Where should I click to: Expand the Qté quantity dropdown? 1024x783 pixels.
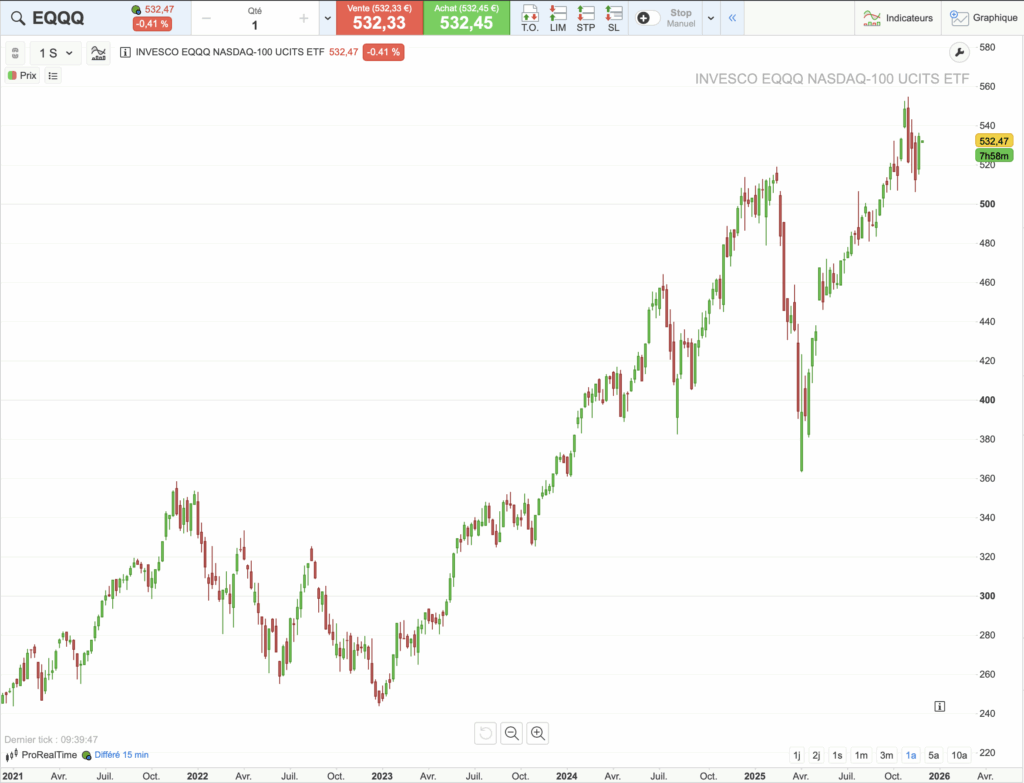(x=327, y=17)
